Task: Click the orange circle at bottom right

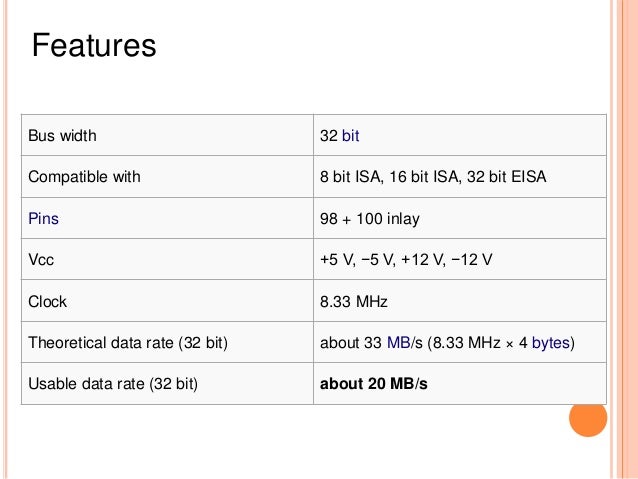Action: [x=588, y=417]
